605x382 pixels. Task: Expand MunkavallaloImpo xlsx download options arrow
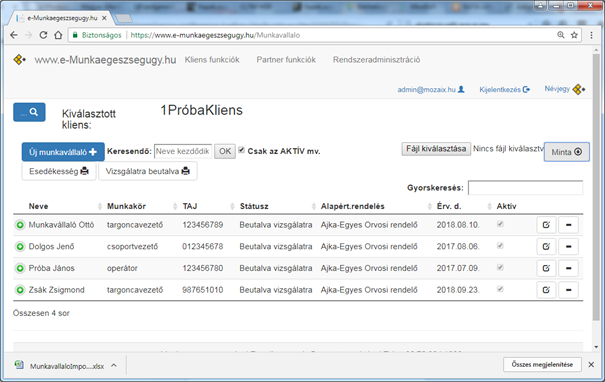[x=114, y=365]
